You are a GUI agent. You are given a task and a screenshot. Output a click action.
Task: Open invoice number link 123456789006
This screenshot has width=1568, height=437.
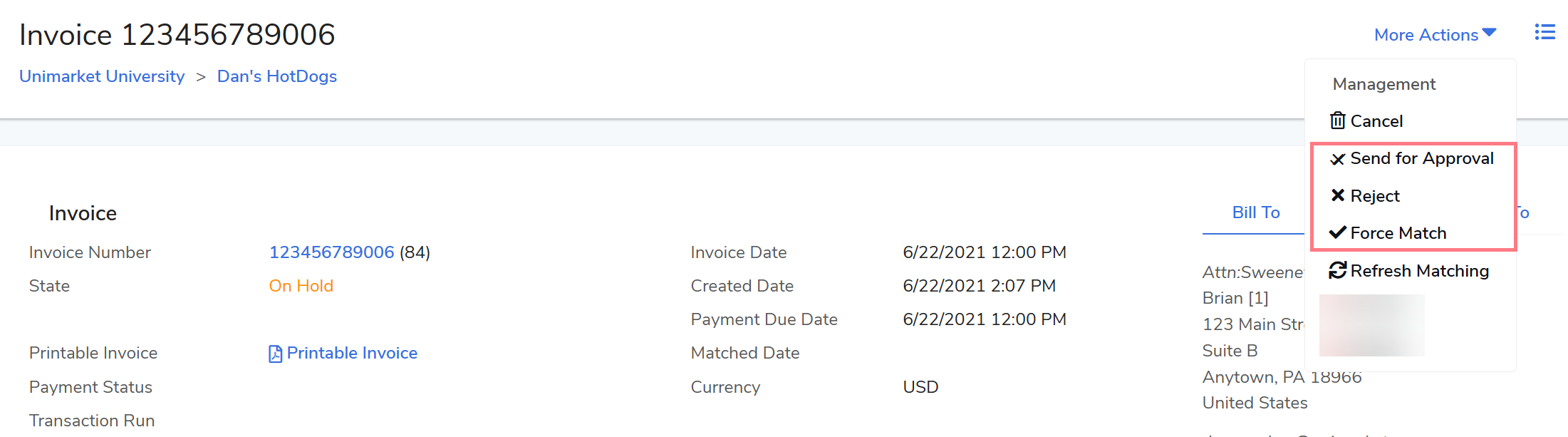tap(331, 252)
